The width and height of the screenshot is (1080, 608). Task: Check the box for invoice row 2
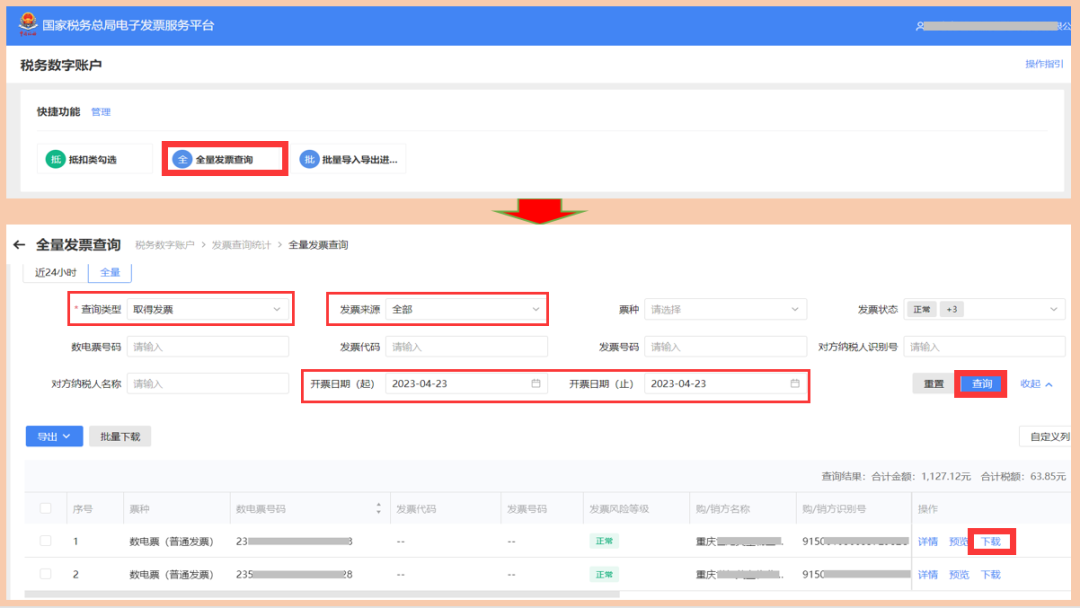pyautogui.click(x=46, y=574)
